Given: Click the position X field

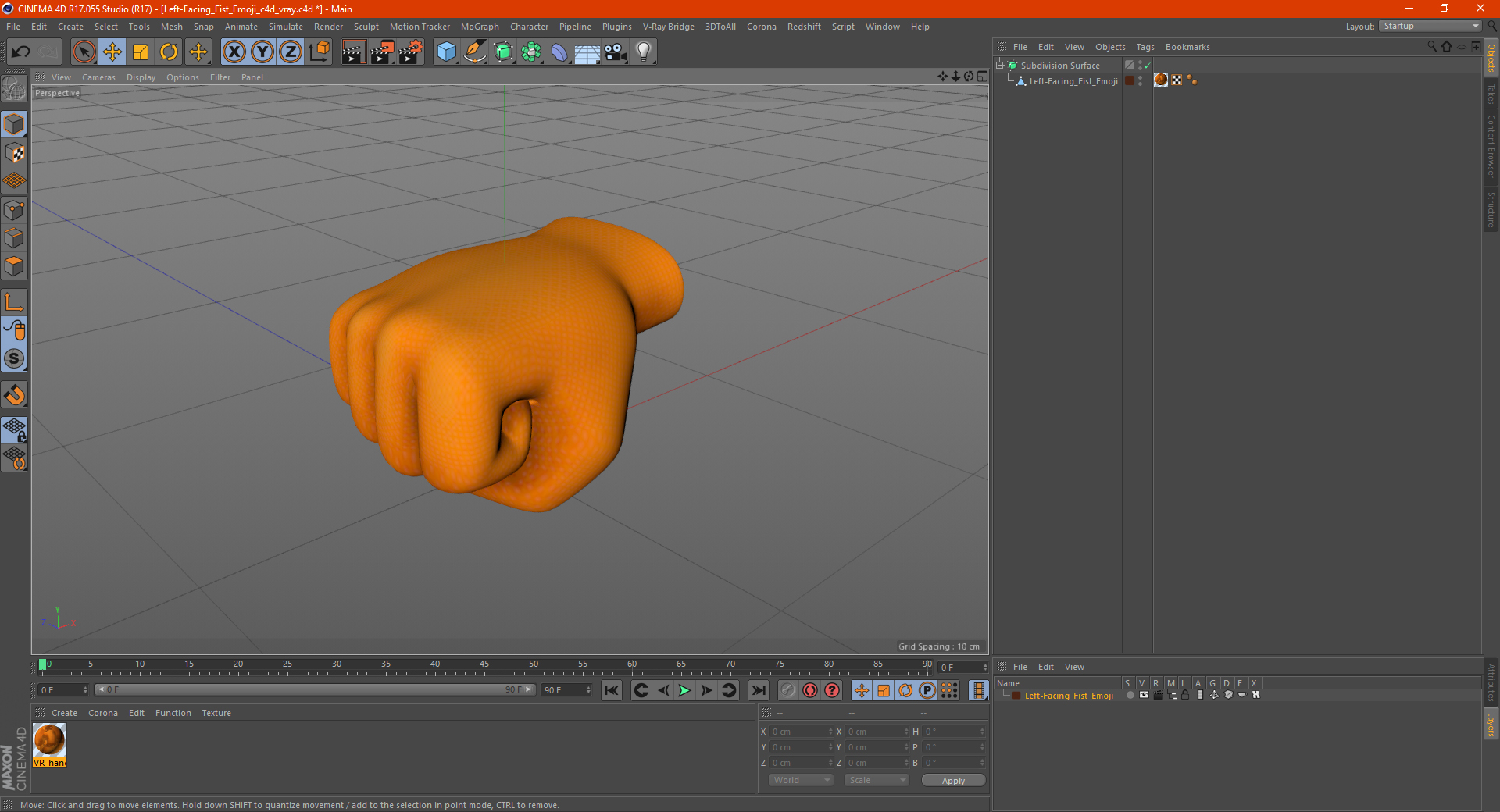Looking at the screenshot, I should coord(802,732).
